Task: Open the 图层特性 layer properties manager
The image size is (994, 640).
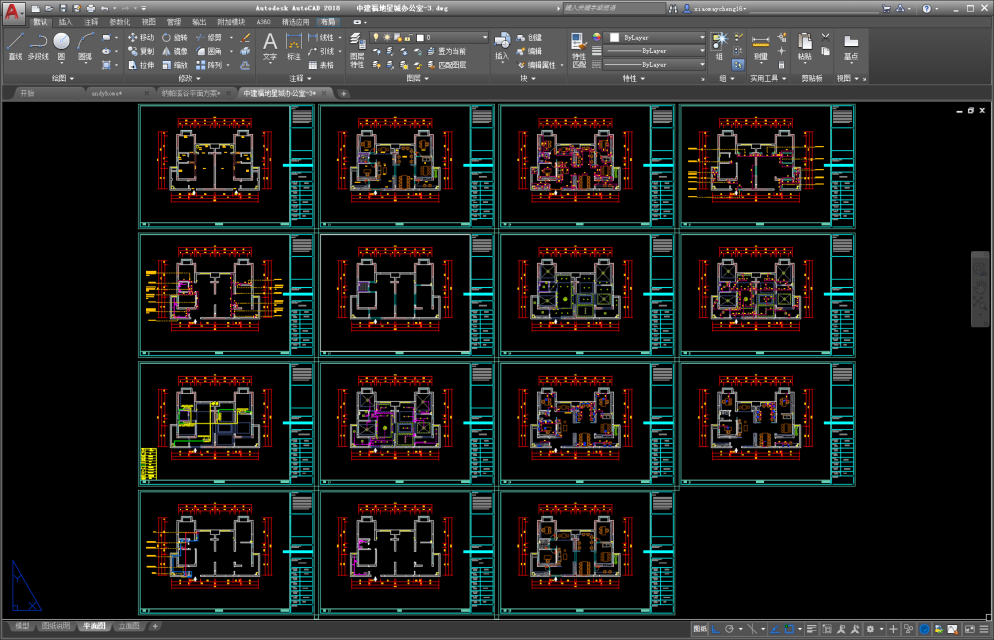Action: point(357,45)
